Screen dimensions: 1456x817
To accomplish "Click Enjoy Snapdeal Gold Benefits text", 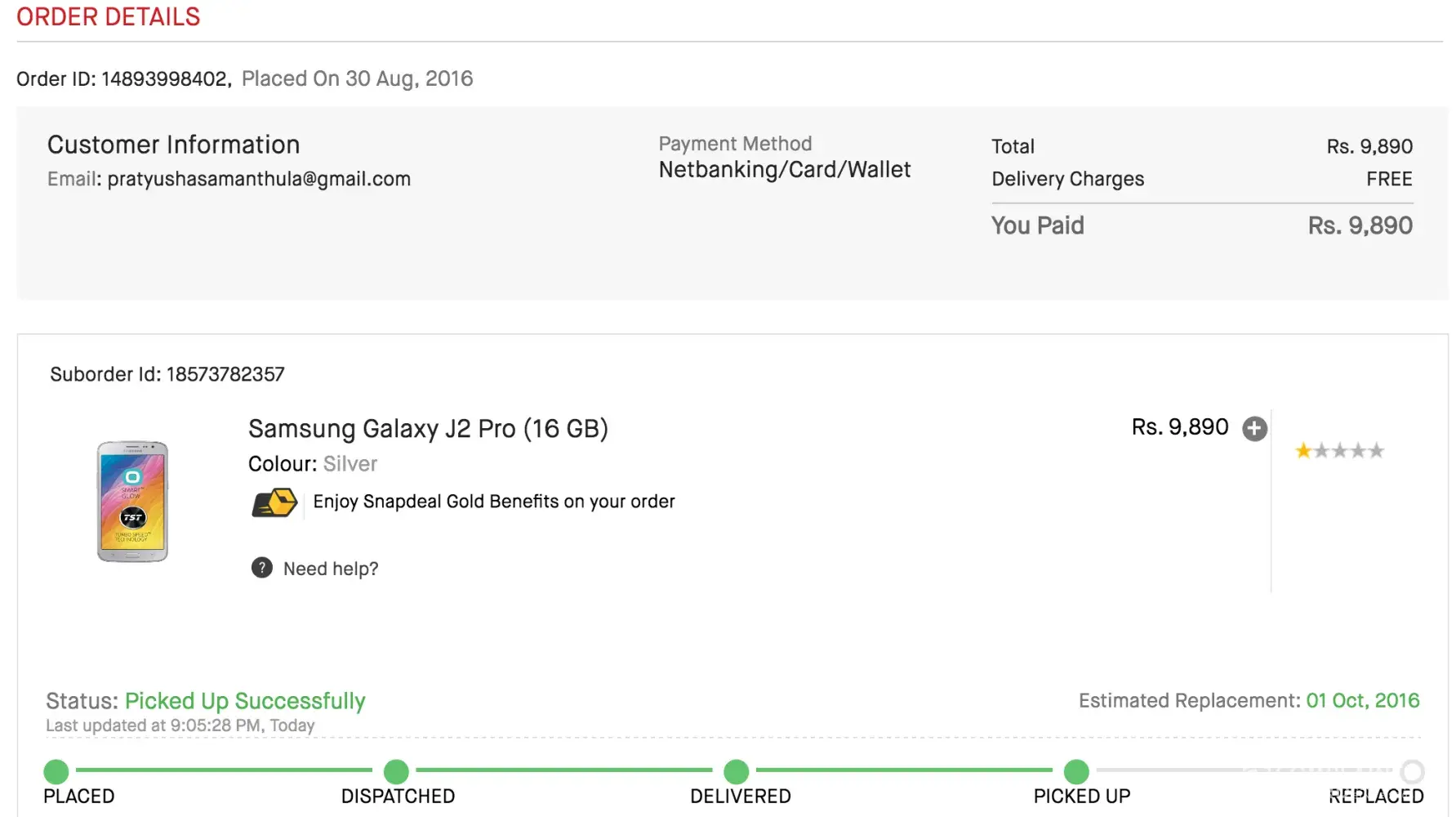I will coord(494,502).
